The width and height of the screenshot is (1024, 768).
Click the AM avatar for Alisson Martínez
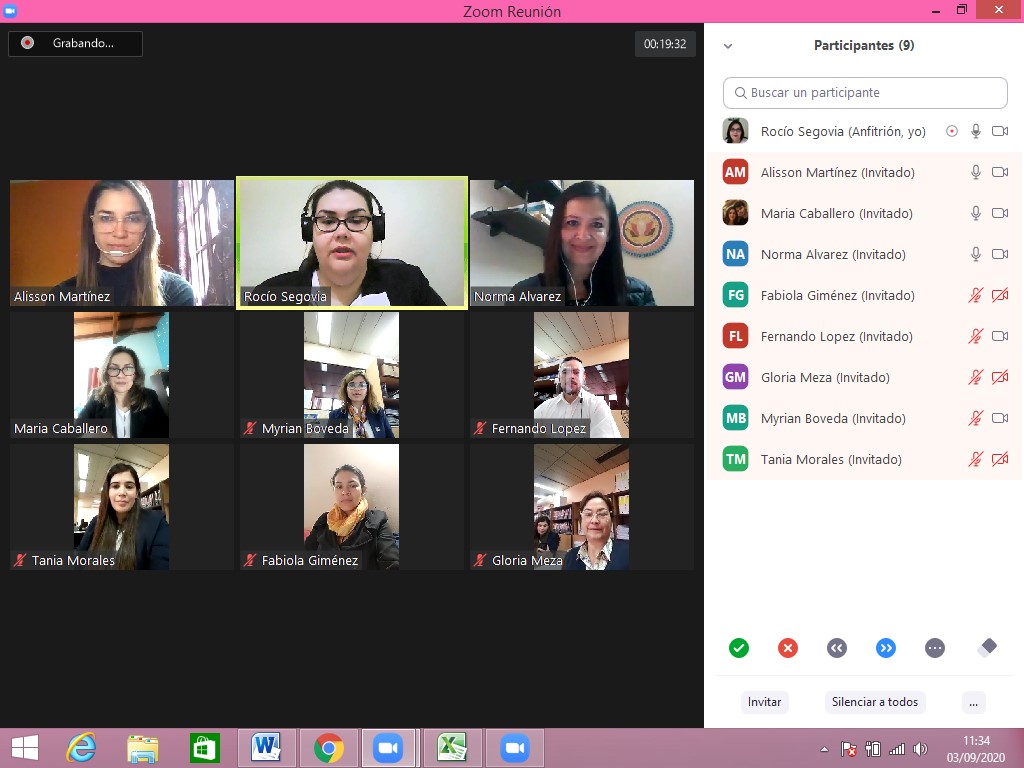pyautogui.click(x=735, y=172)
